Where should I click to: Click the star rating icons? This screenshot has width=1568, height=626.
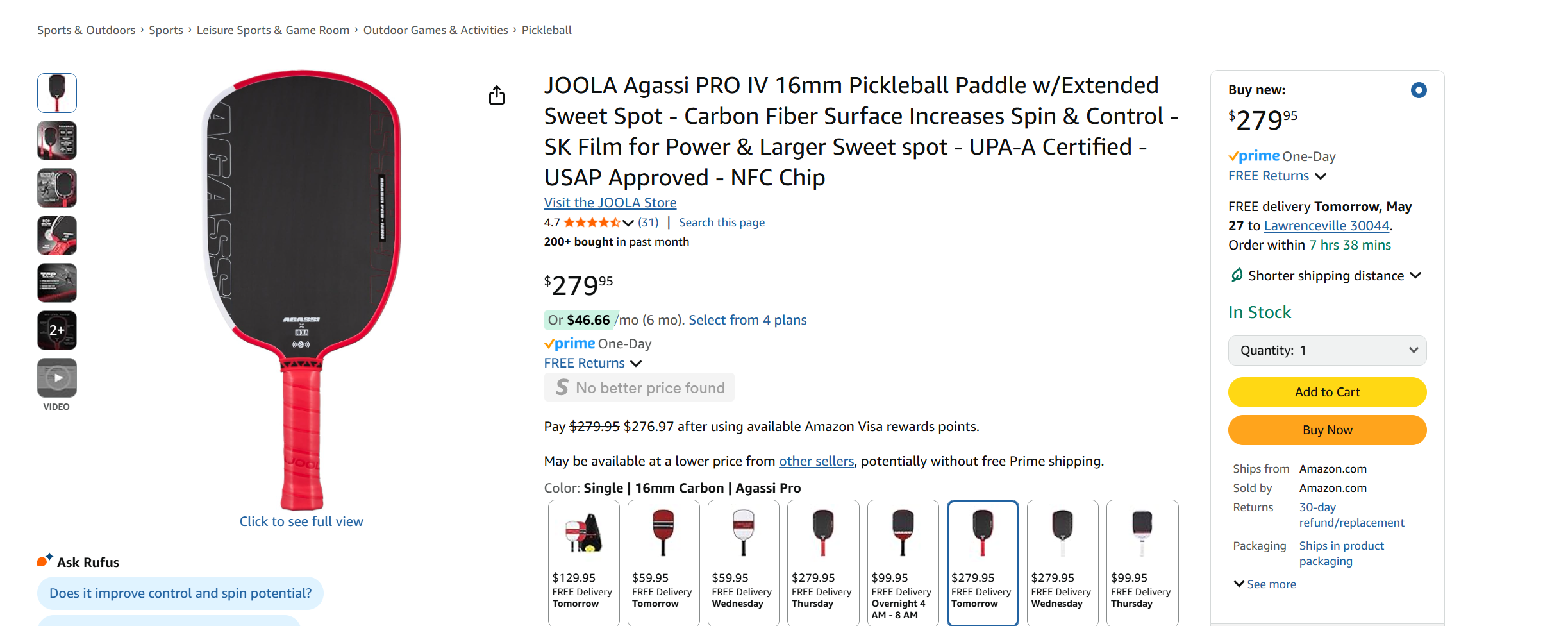[x=592, y=223]
